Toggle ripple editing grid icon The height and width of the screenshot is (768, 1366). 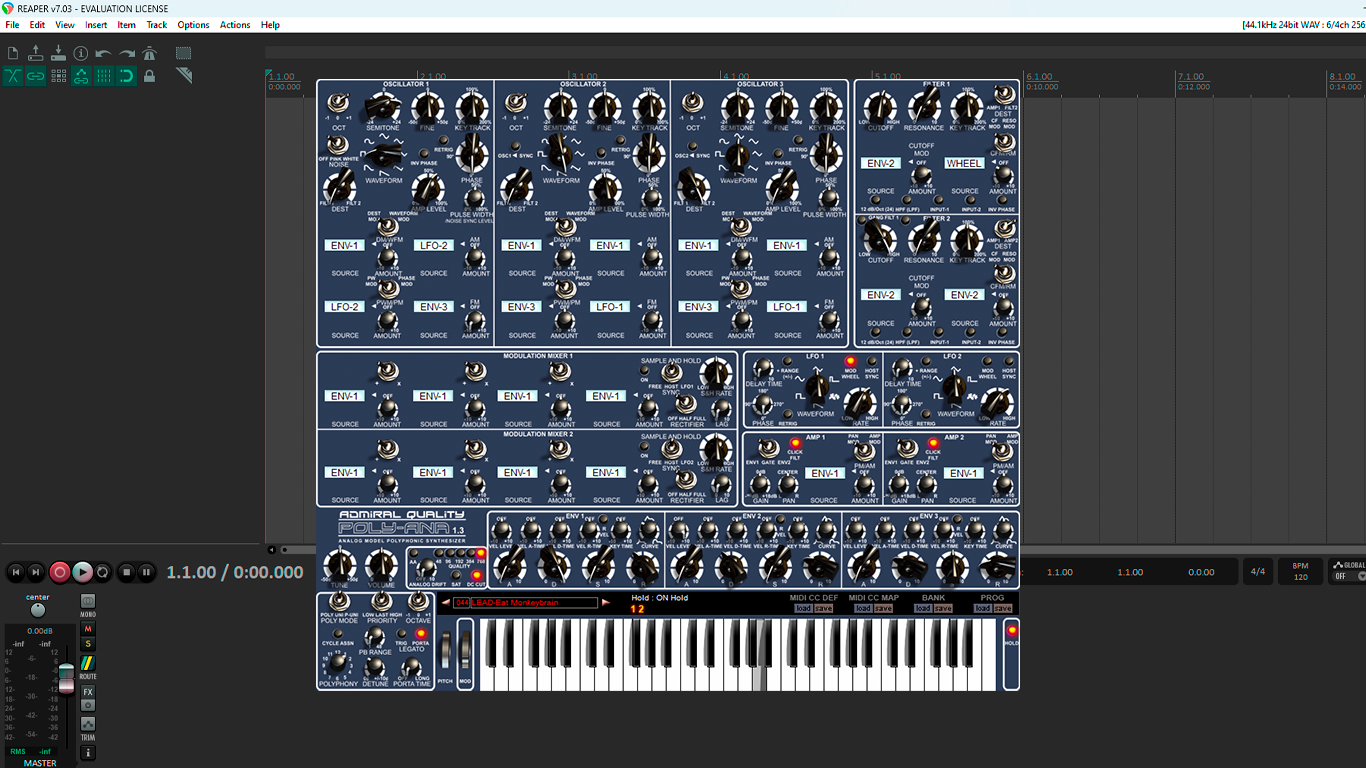click(58, 76)
